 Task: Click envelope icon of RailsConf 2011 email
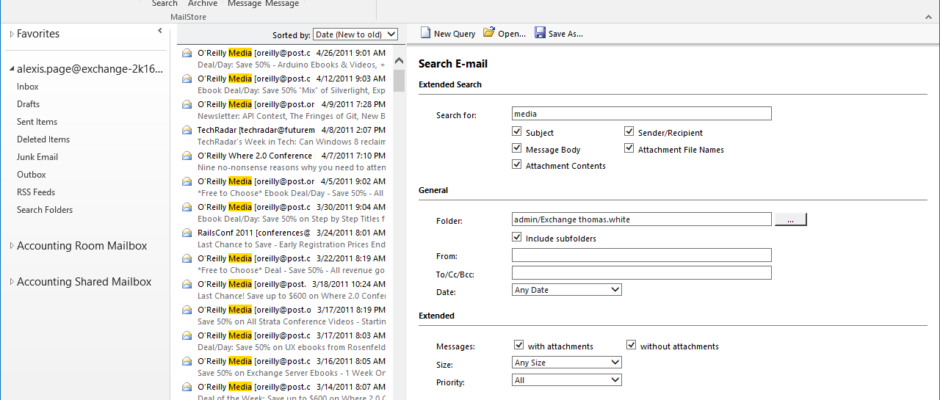(186, 233)
